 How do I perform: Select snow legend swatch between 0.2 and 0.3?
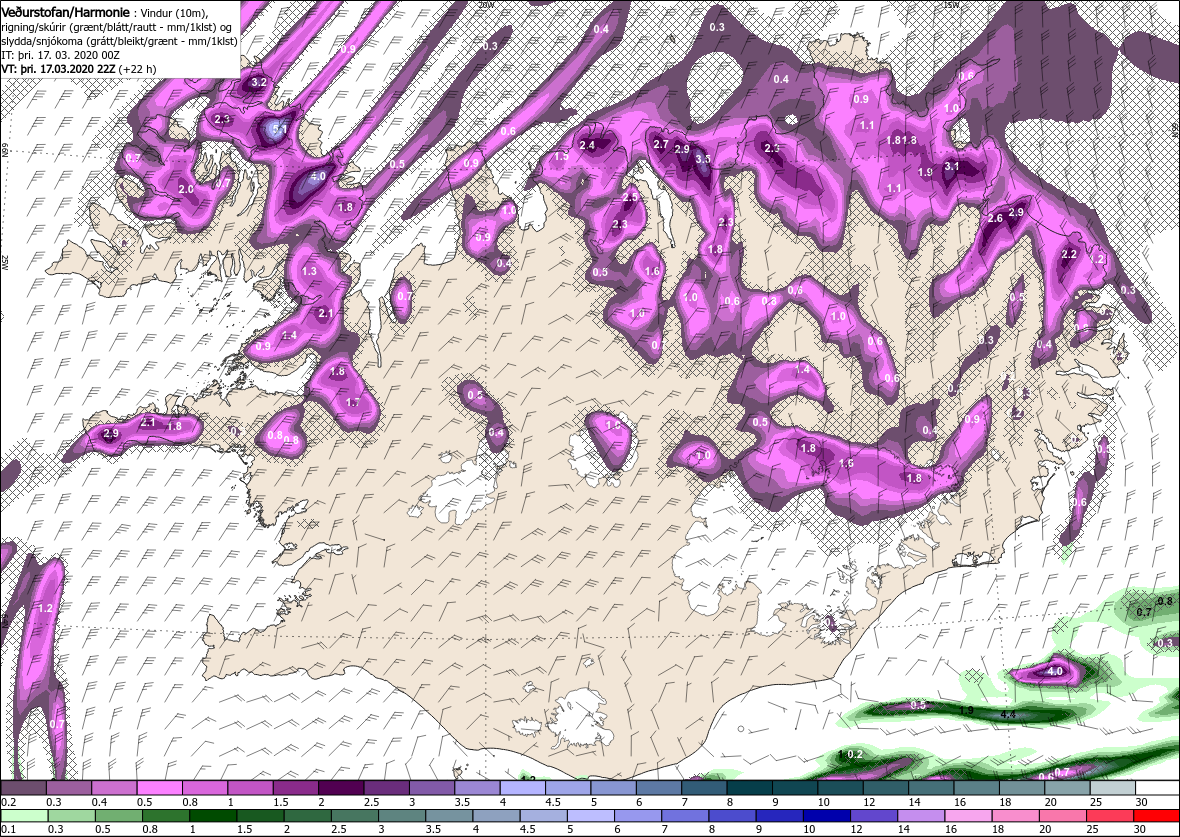tap(23, 788)
